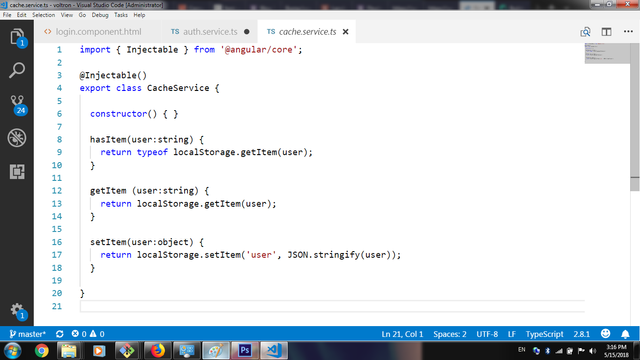Open the Edit menu

(x=22, y=15)
